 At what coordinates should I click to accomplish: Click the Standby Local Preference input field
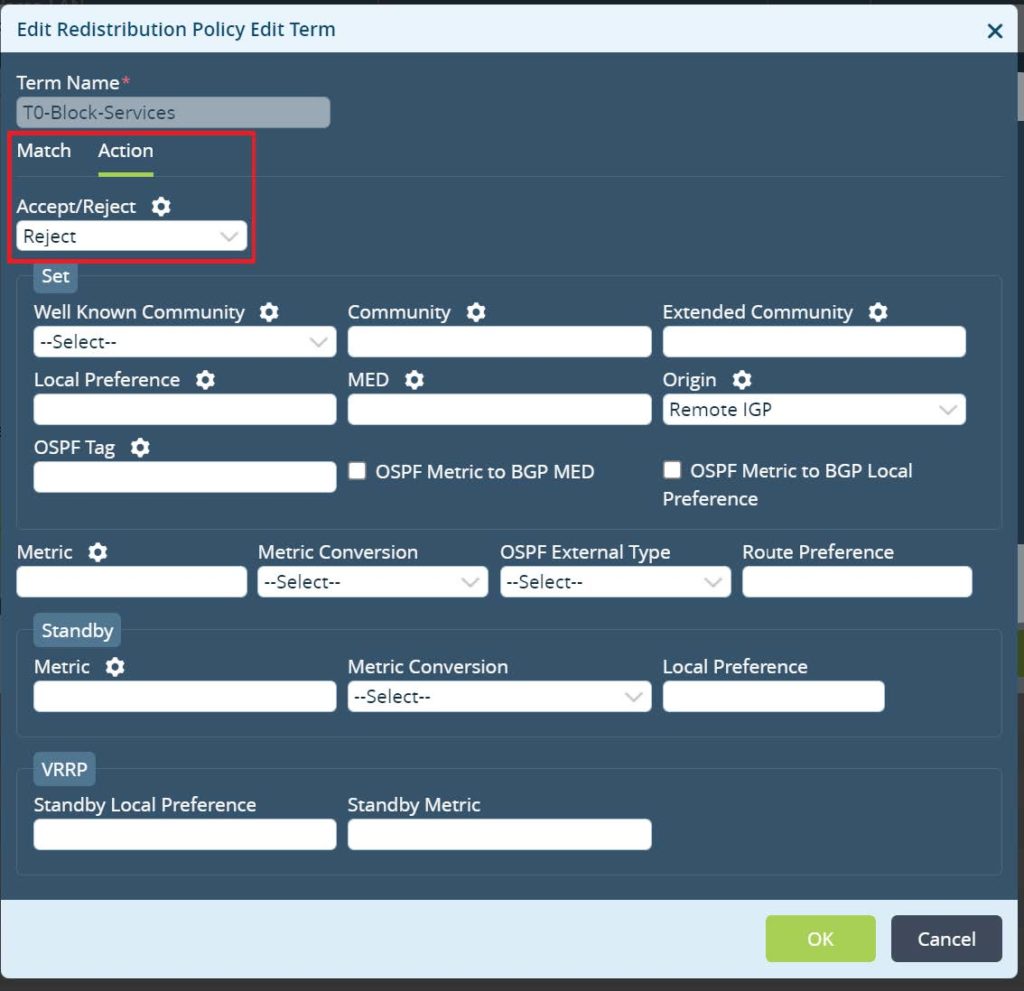[x=184, y=834]
